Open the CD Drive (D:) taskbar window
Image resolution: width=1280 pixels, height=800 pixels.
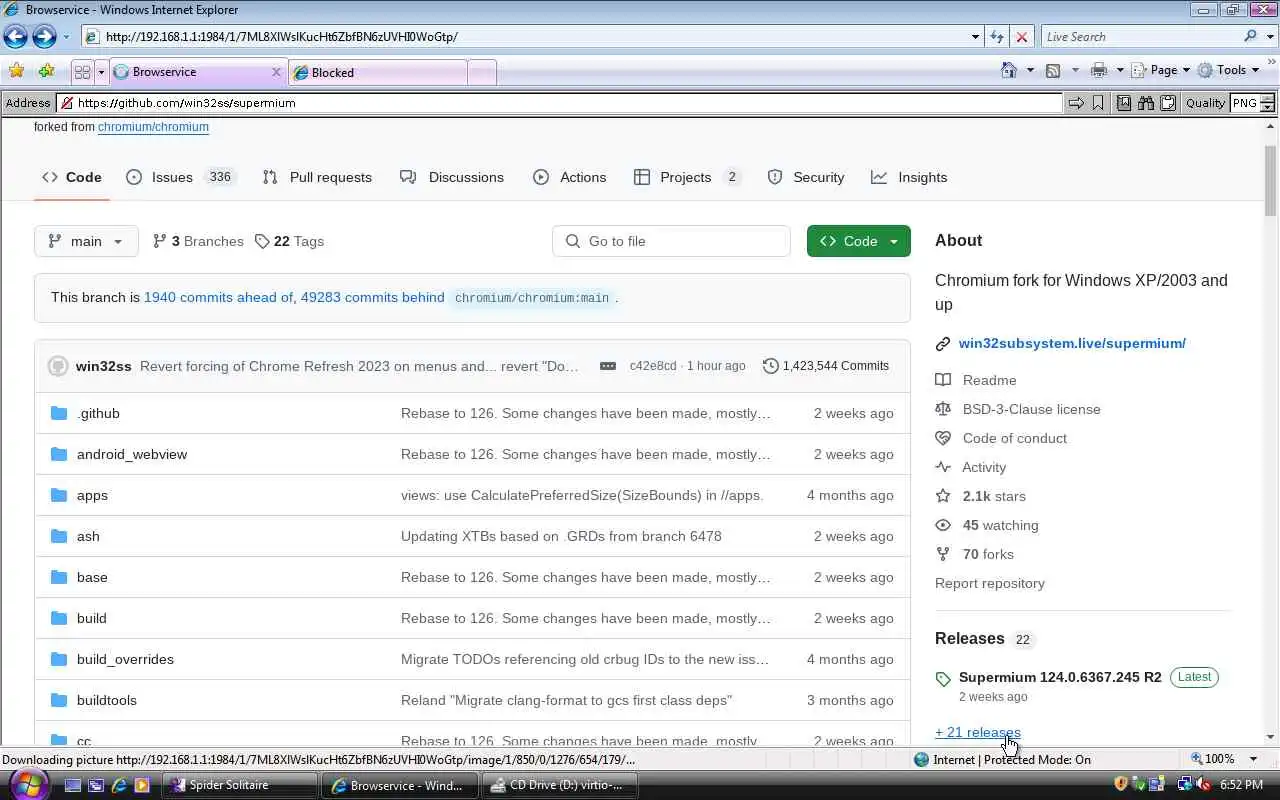click(x=558, y=785)
